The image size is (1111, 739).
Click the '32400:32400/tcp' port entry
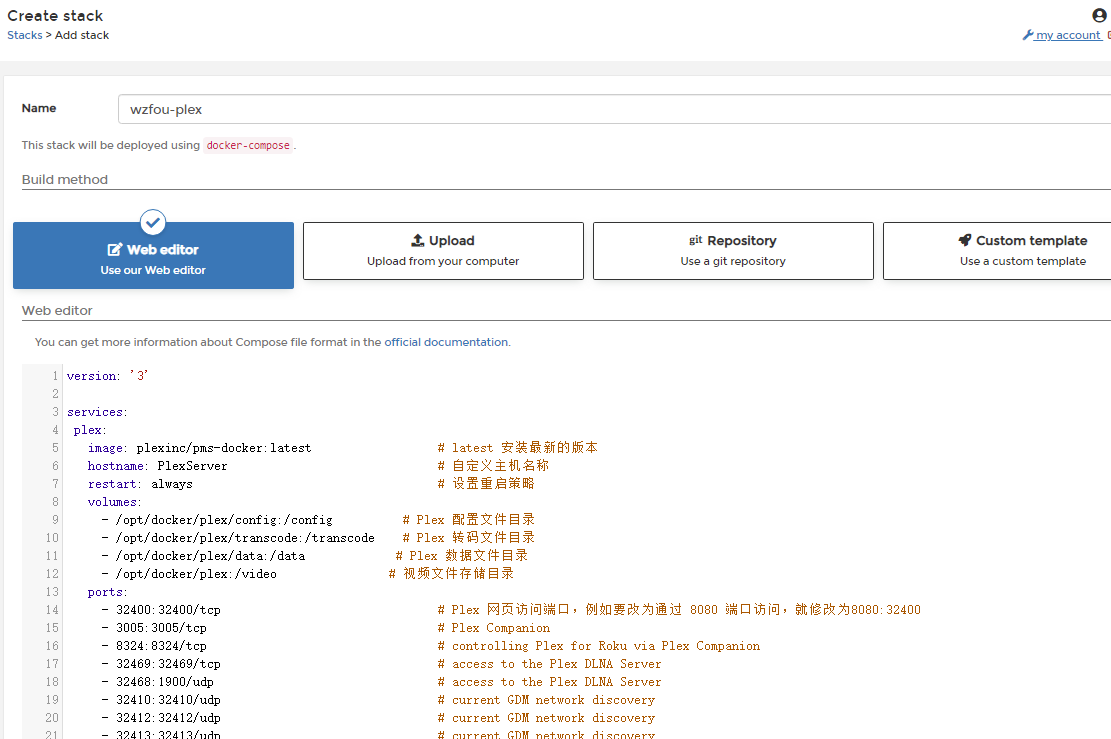coord(168,610)
